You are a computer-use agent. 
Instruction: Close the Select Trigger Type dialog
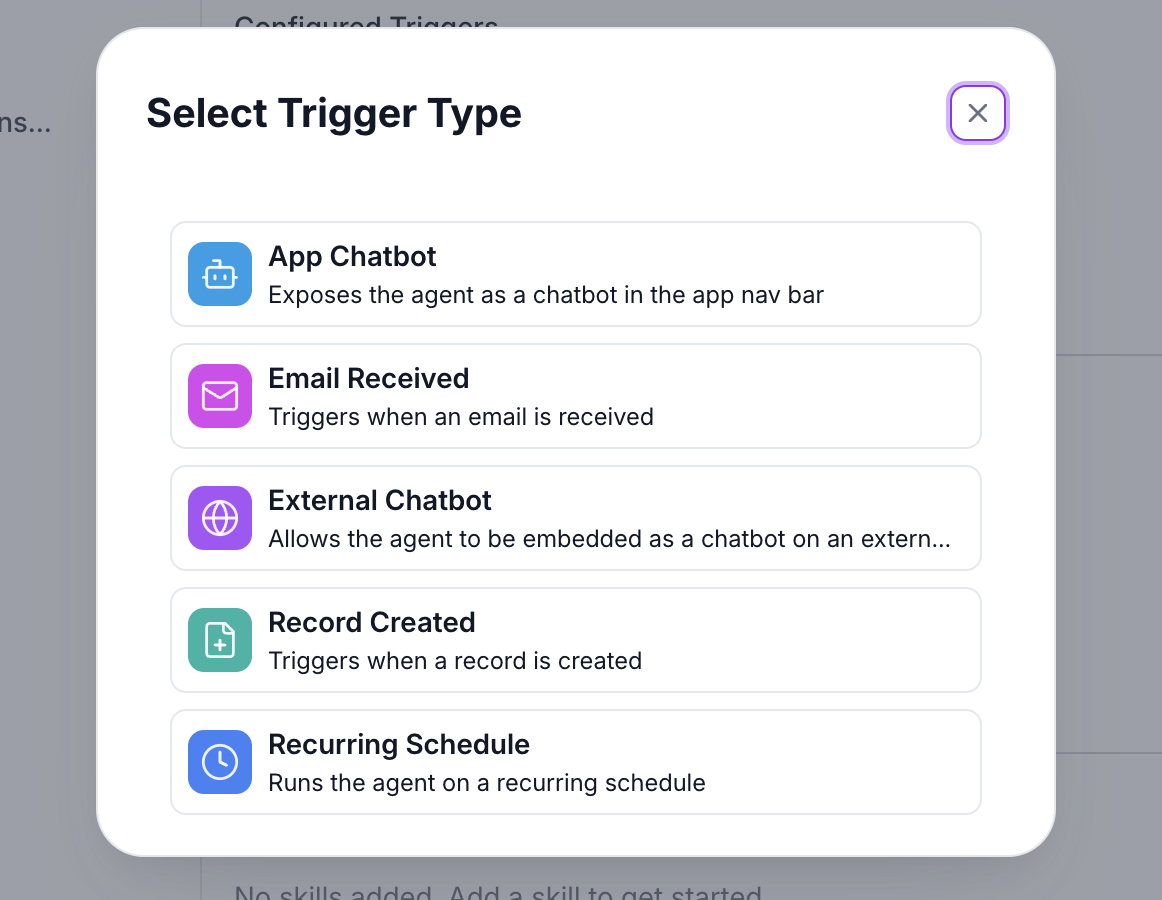point(977,113)
